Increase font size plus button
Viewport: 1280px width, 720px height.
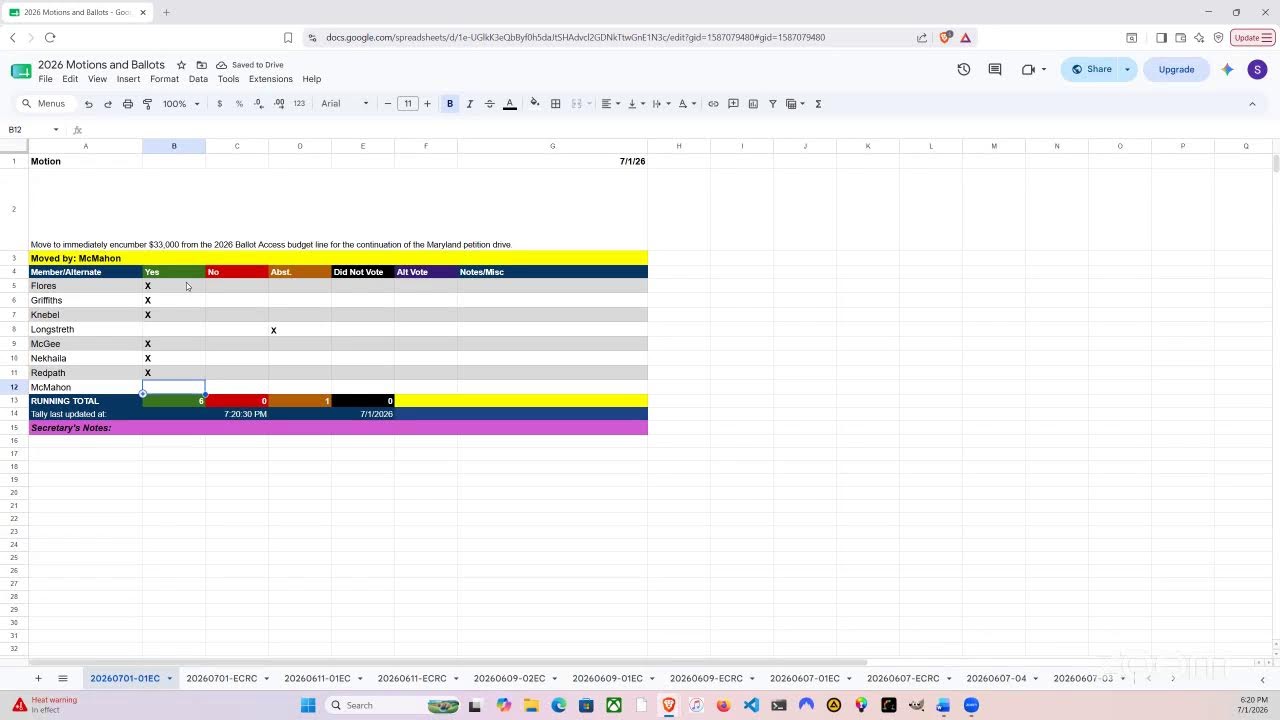tap(427, 104)
